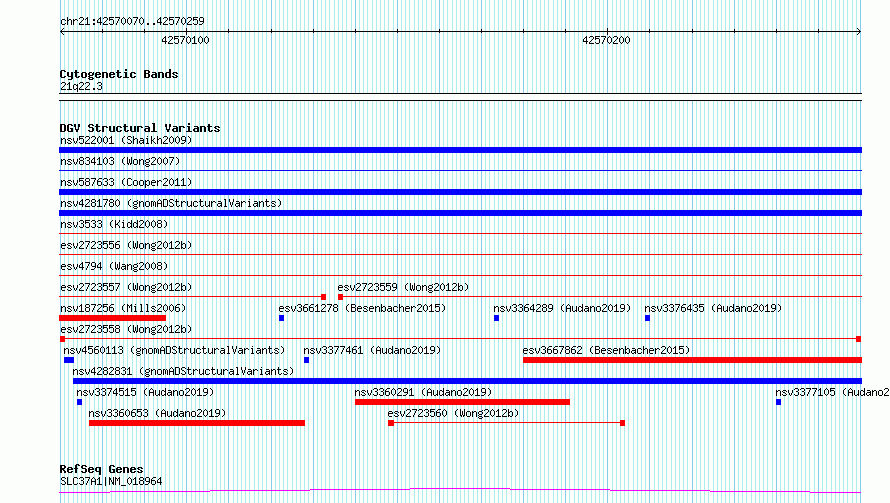
Task: Select nsv4560113 (gnomADStructuralVariants) label
Action: pyautogui.click(x=174, y=350)
